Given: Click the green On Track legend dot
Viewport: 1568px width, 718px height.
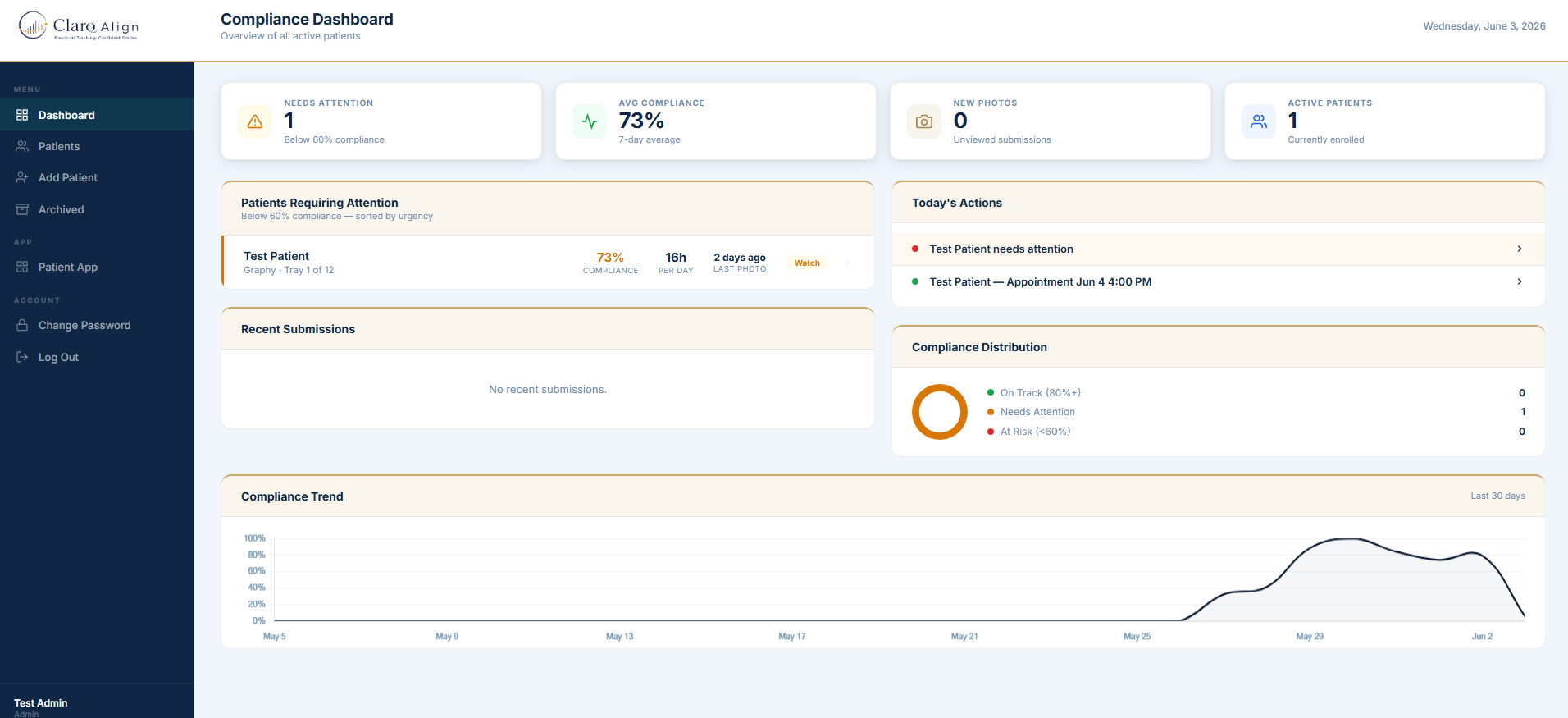Looking at the screenshot, I should tap(991, 392).
